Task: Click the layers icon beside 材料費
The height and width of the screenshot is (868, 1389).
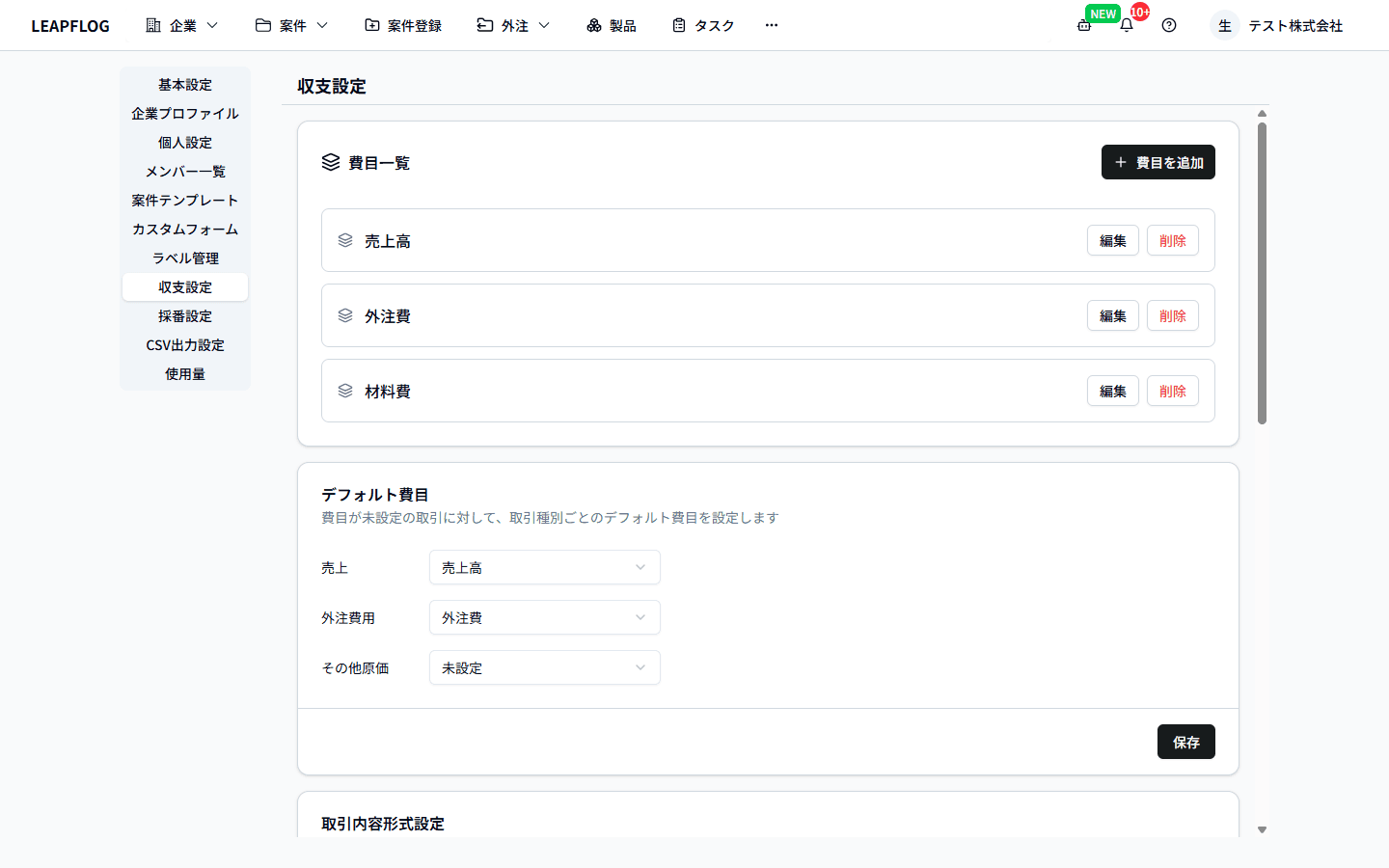Action: (x=345, y=391)
